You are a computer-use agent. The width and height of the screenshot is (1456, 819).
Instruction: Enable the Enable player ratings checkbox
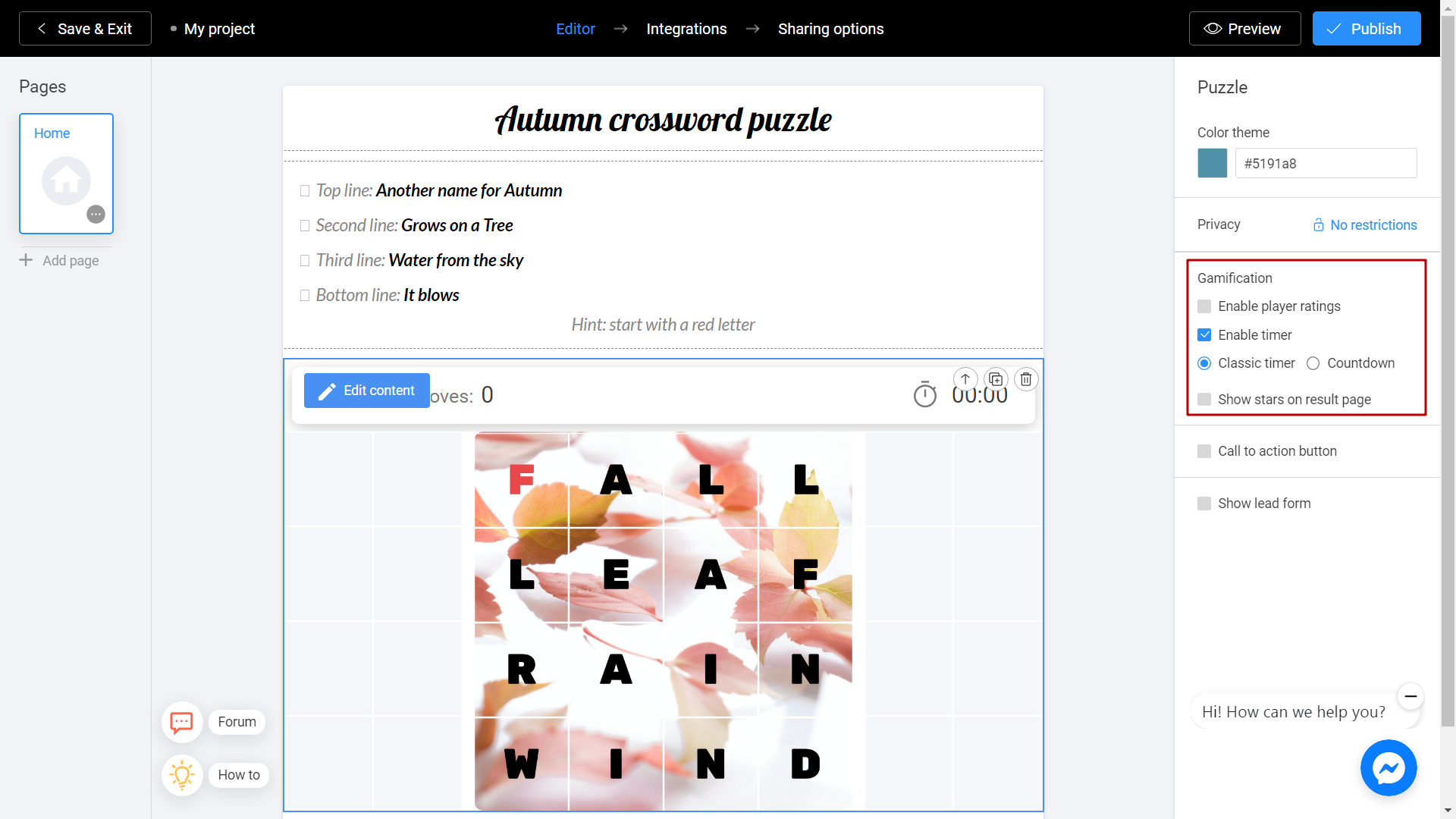coord(1204,306)
